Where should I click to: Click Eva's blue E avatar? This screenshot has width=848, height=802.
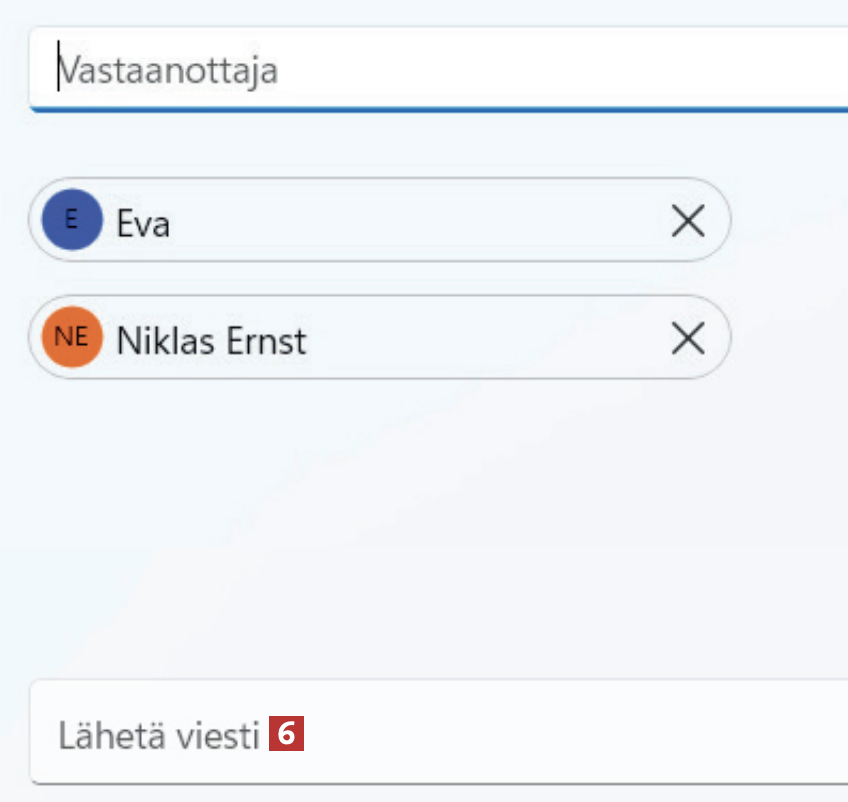[x=72, y=220]
